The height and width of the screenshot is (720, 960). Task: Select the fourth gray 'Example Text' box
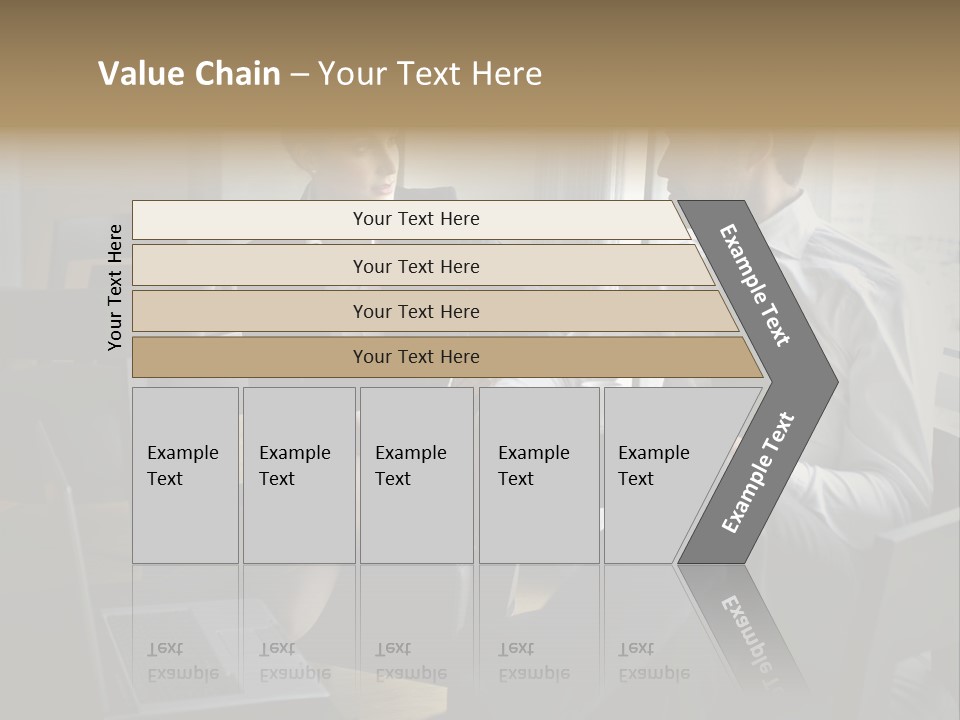539,475
